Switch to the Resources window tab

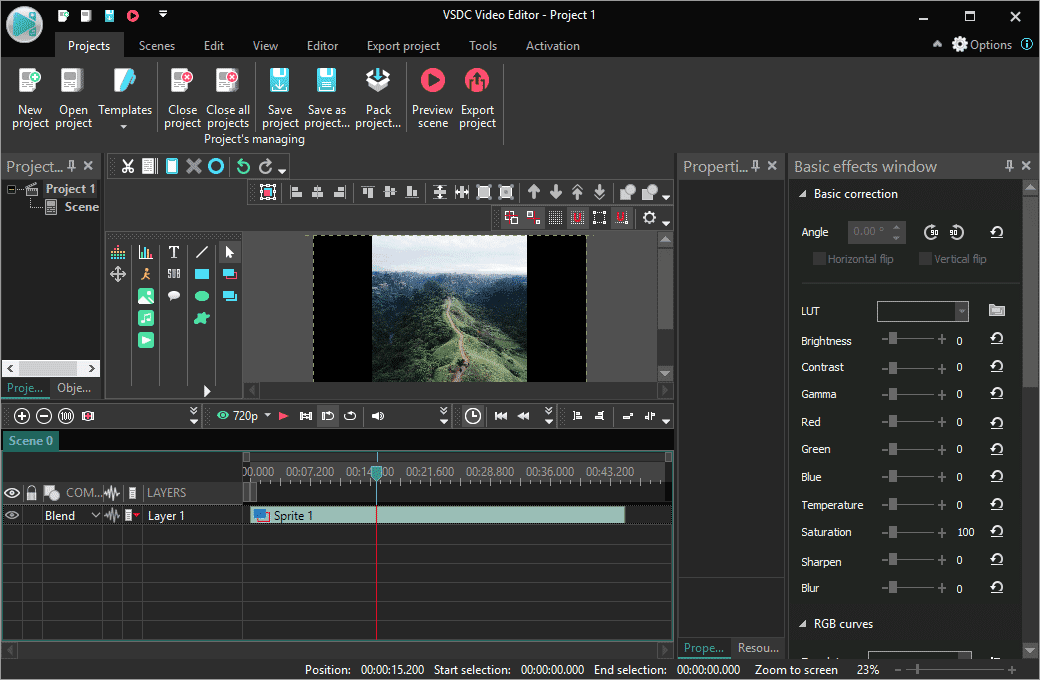coord(758,647)
